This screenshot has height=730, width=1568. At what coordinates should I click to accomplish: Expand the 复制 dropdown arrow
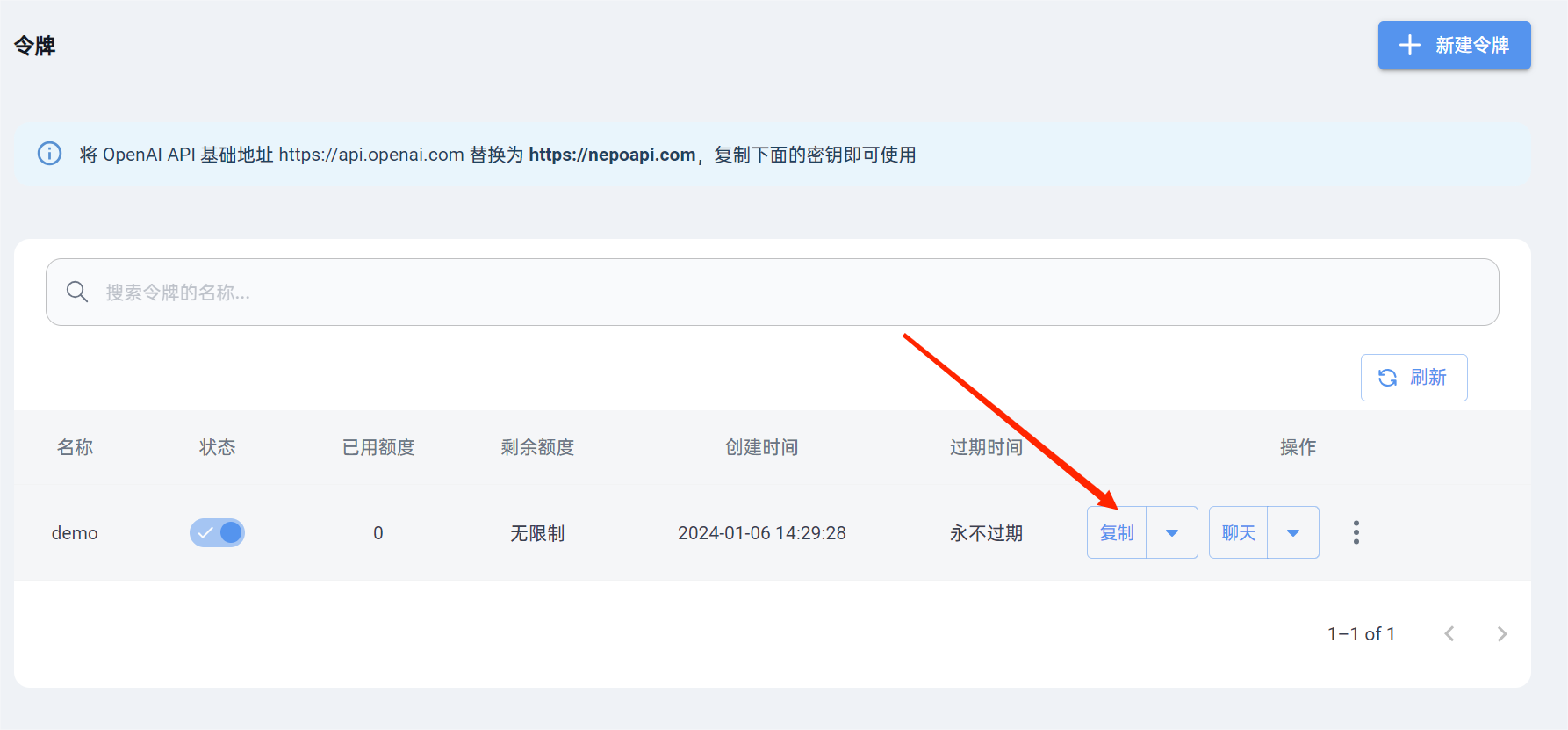[x=1172, y=532]
